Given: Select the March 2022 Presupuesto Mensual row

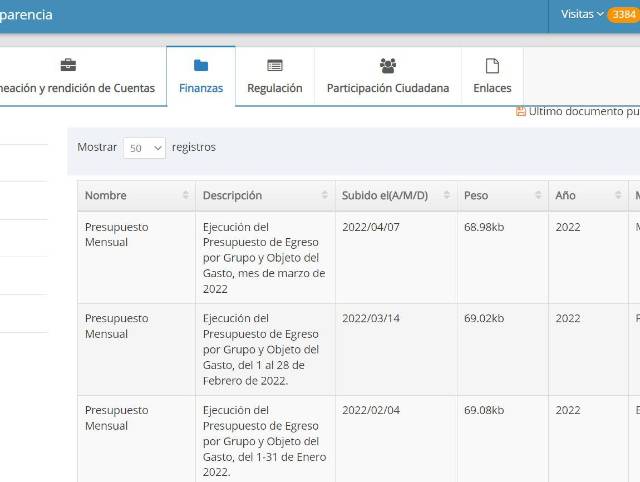Looking at the screenshot, I should click(116, 235).
